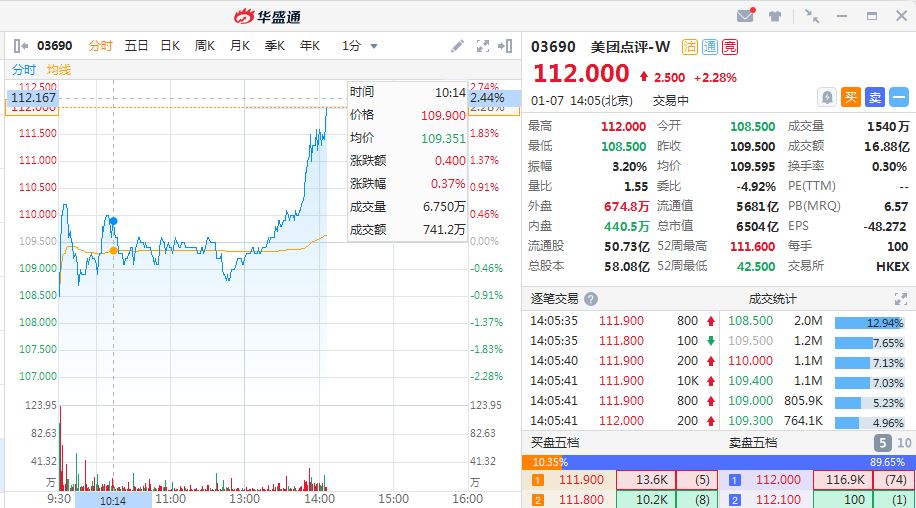Open the 1分 interval dropdown
Viewport: 916px width, 508px height.
360,46
